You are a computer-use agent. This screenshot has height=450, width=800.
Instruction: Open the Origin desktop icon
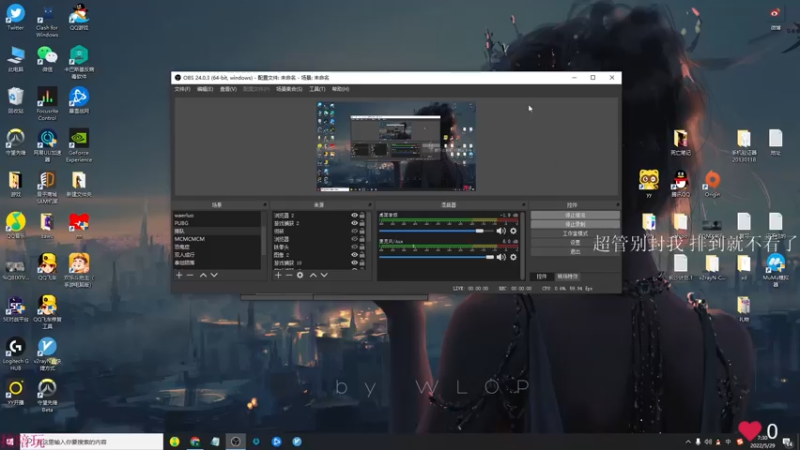point(712,184)
